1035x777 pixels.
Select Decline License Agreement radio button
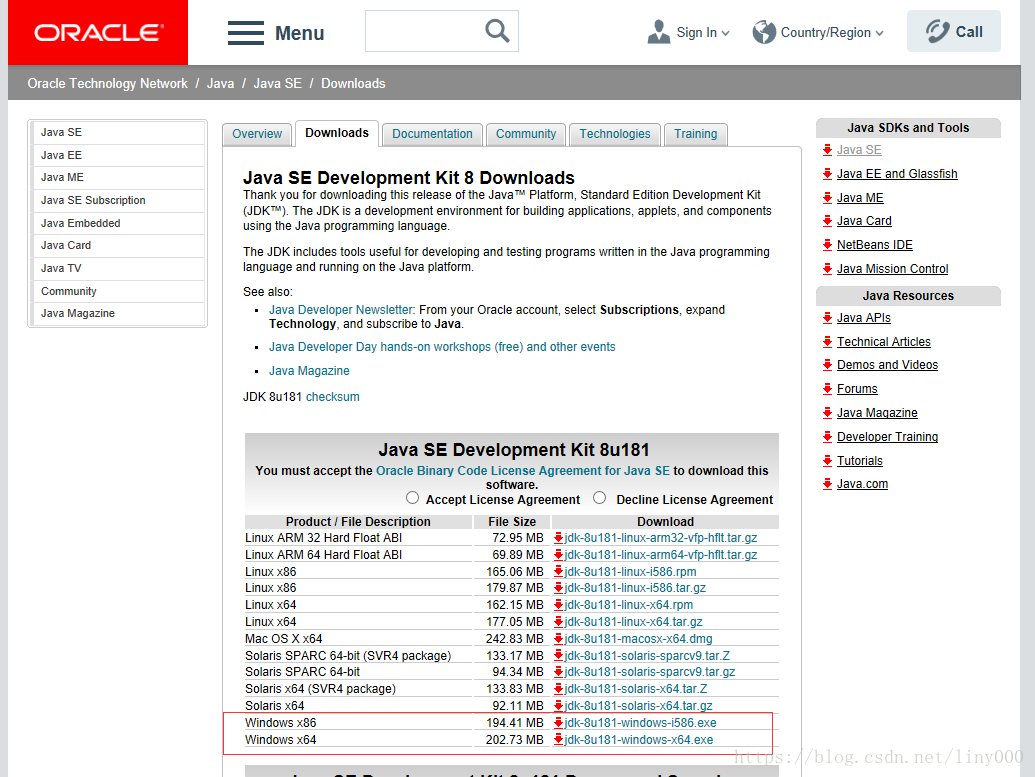click(599, 498)
